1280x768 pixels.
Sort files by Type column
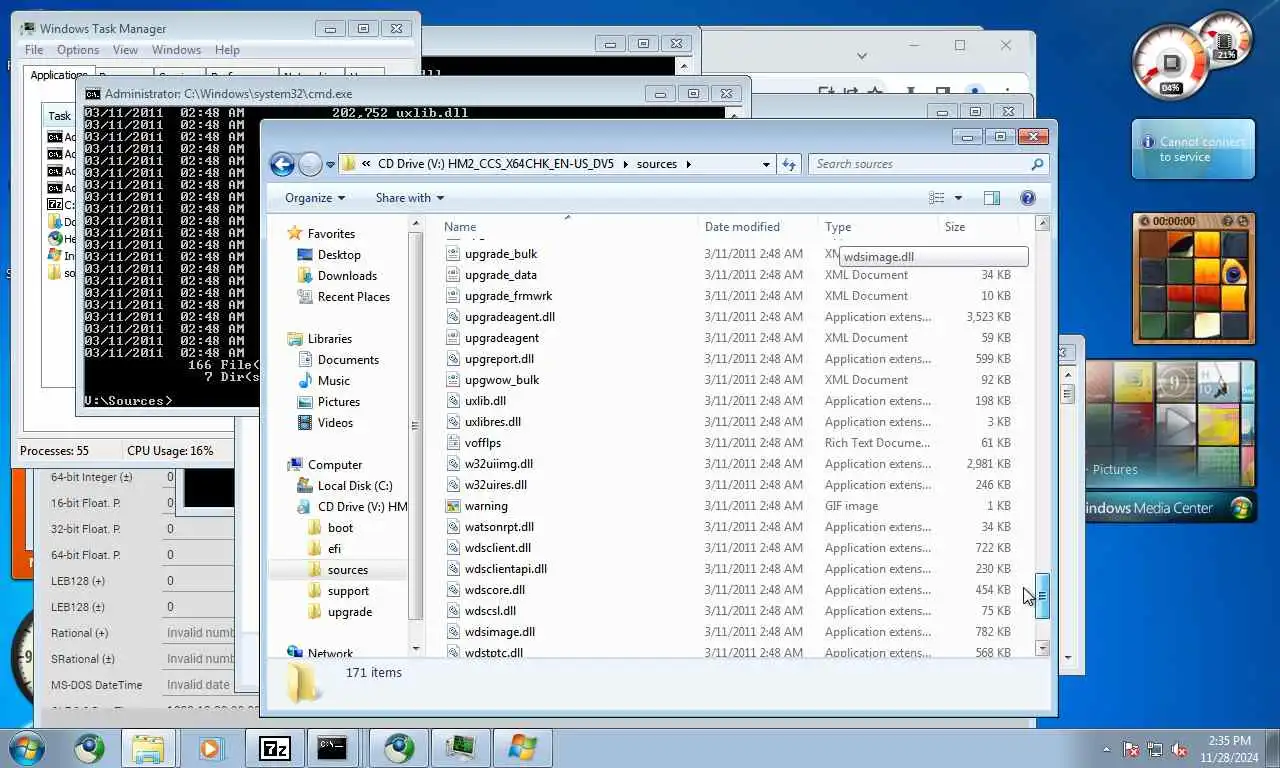click(x=877, y=227)
